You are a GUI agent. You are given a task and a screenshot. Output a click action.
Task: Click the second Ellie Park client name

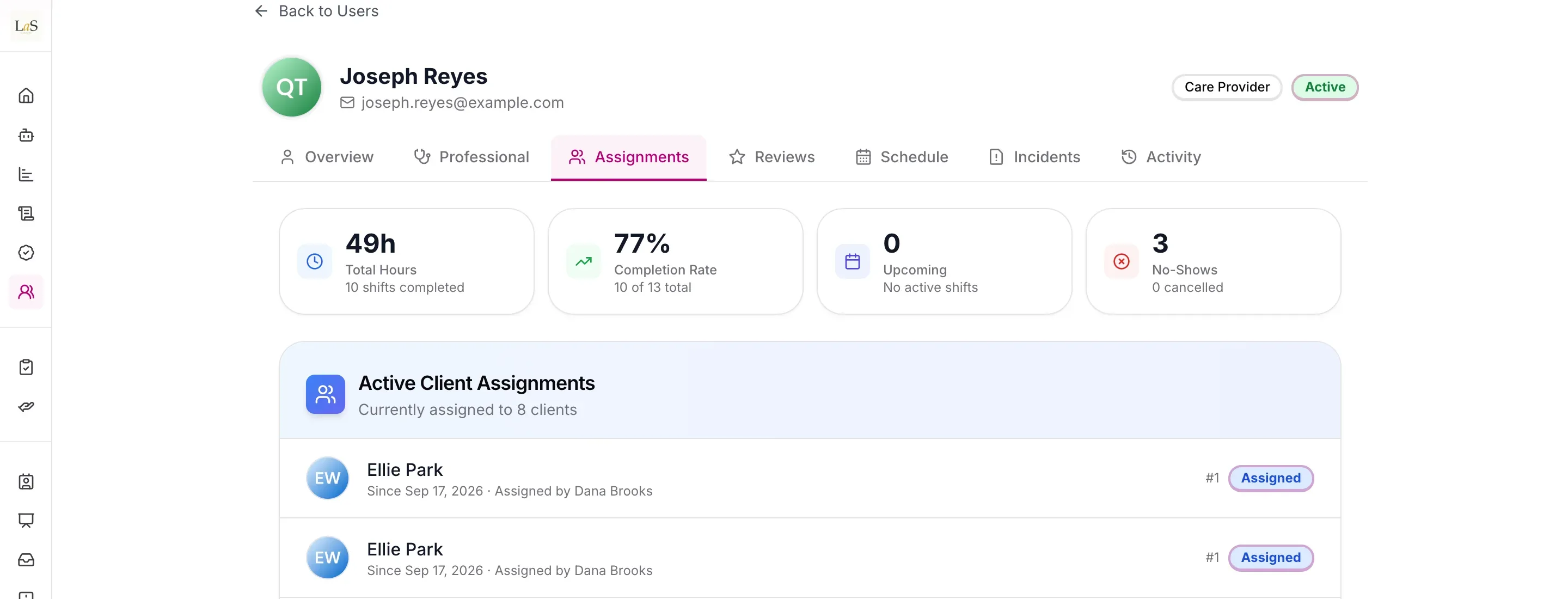click(405, 549)
